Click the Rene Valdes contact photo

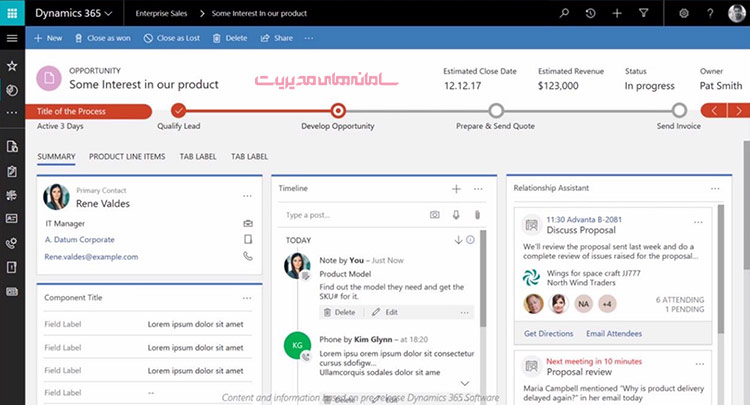click(56, 197)
